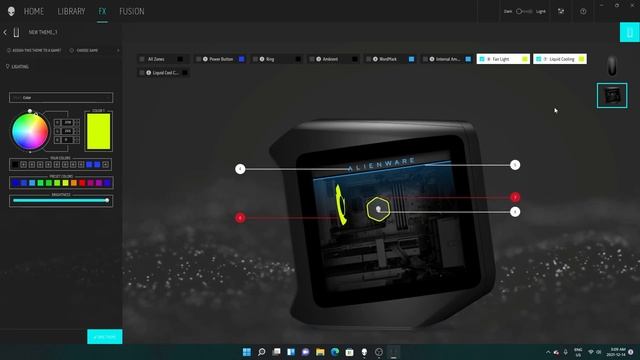Click the large Color 1 yellow swatch
This screenshot has width=640, height=360.
click(98, 131)
